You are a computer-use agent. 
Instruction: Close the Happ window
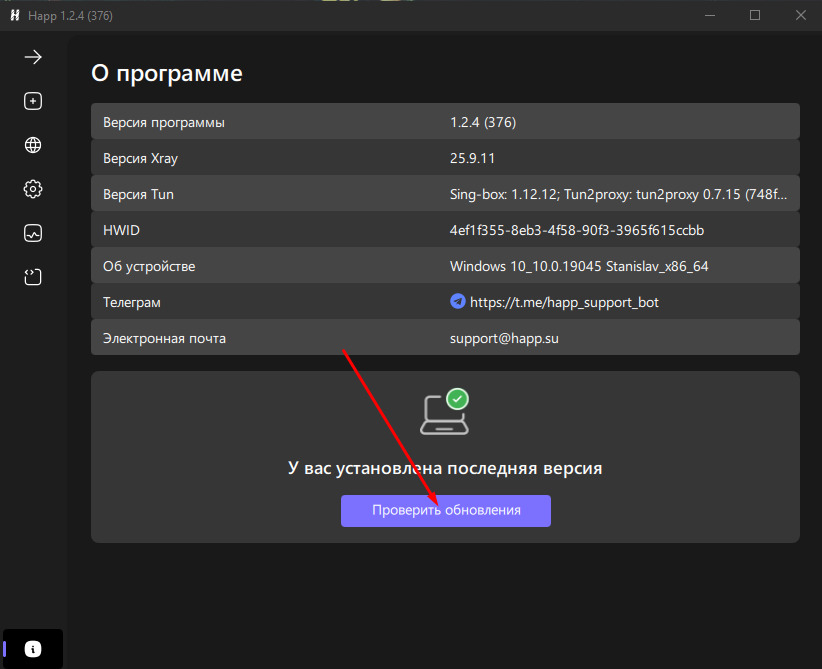pos(801,15)
